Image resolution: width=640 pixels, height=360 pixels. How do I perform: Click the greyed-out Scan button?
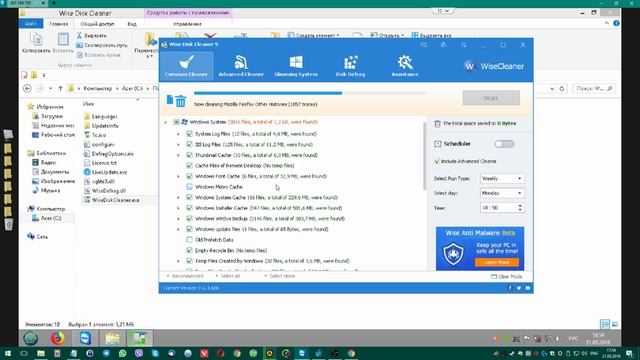[491, 98]
